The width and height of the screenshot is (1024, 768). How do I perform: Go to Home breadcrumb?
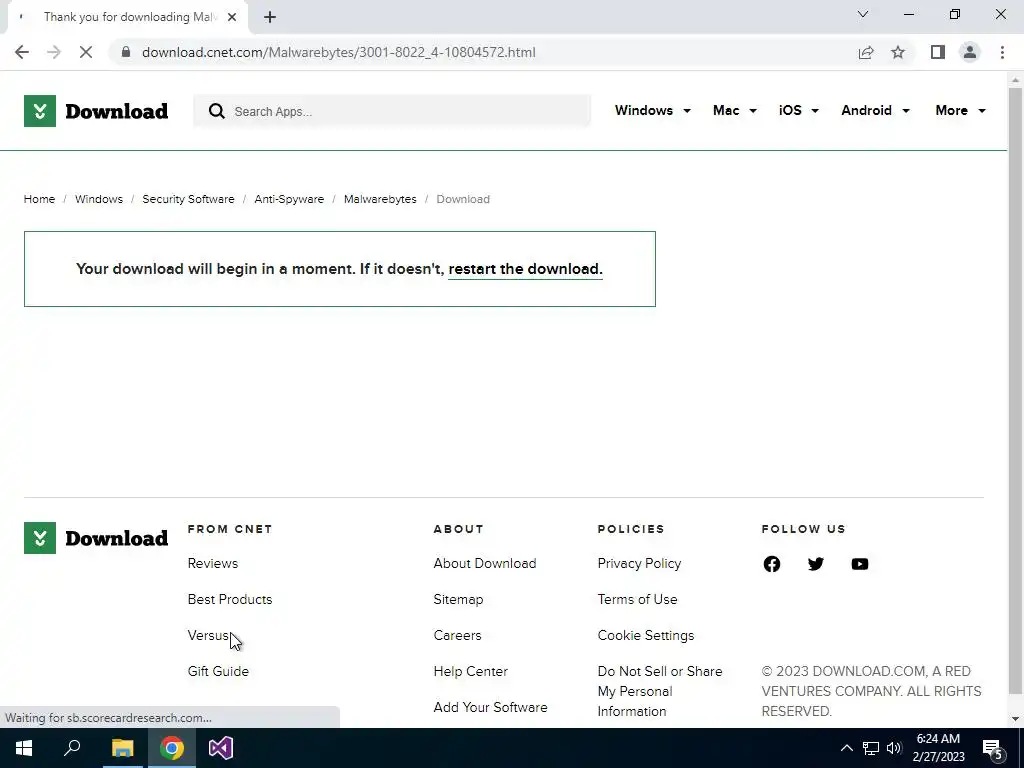pyautogui.click(x=39, y=199)
